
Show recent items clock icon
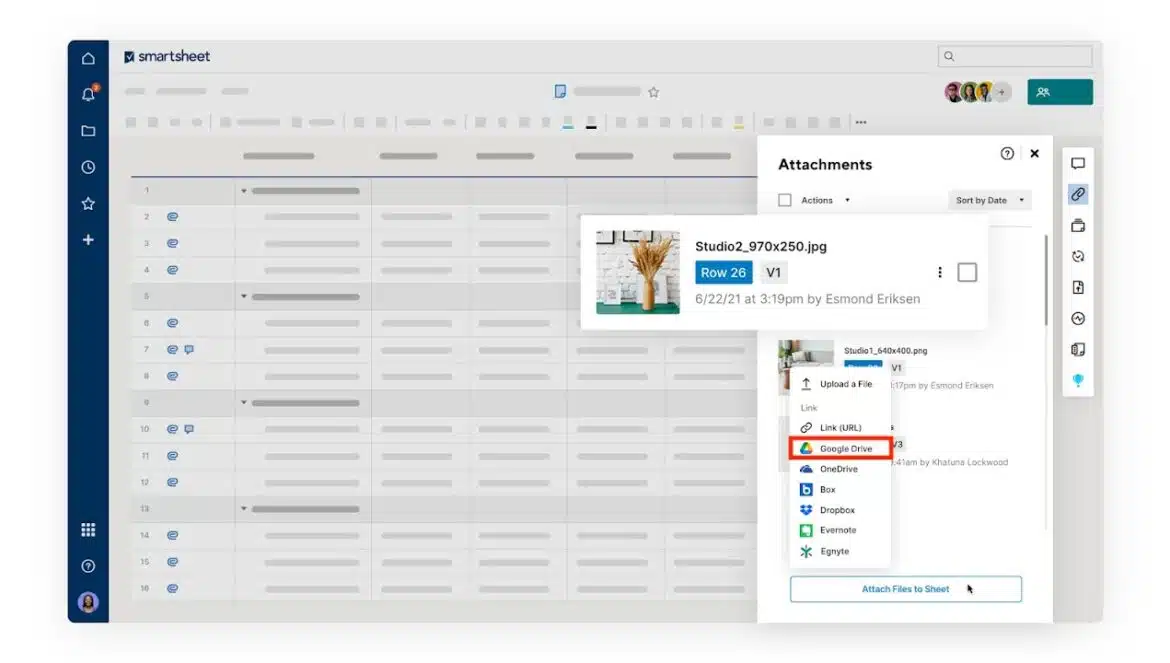click(x=88, y=167)
